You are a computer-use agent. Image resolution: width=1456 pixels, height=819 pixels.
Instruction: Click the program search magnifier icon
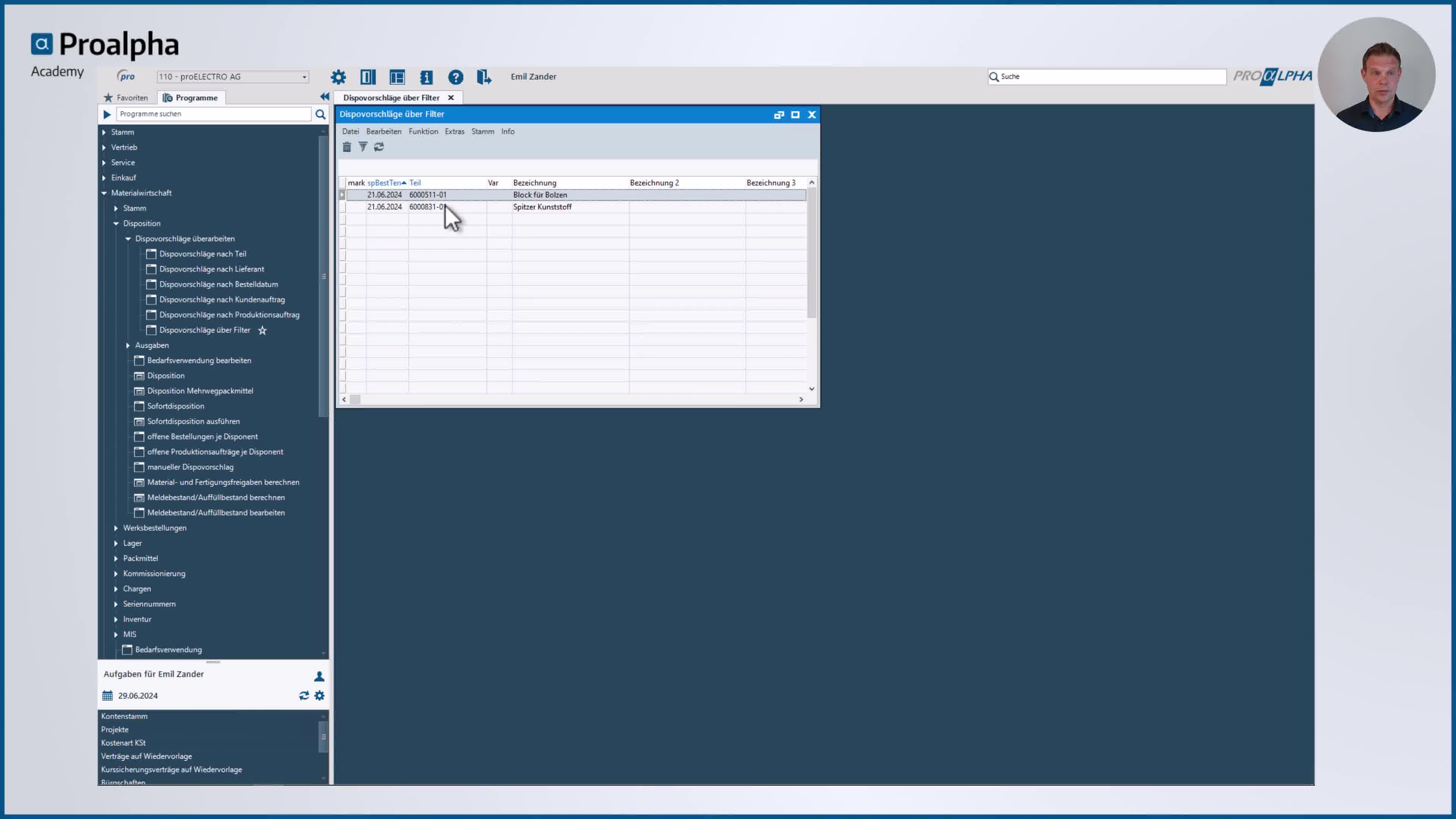click(x=320, y=114)
